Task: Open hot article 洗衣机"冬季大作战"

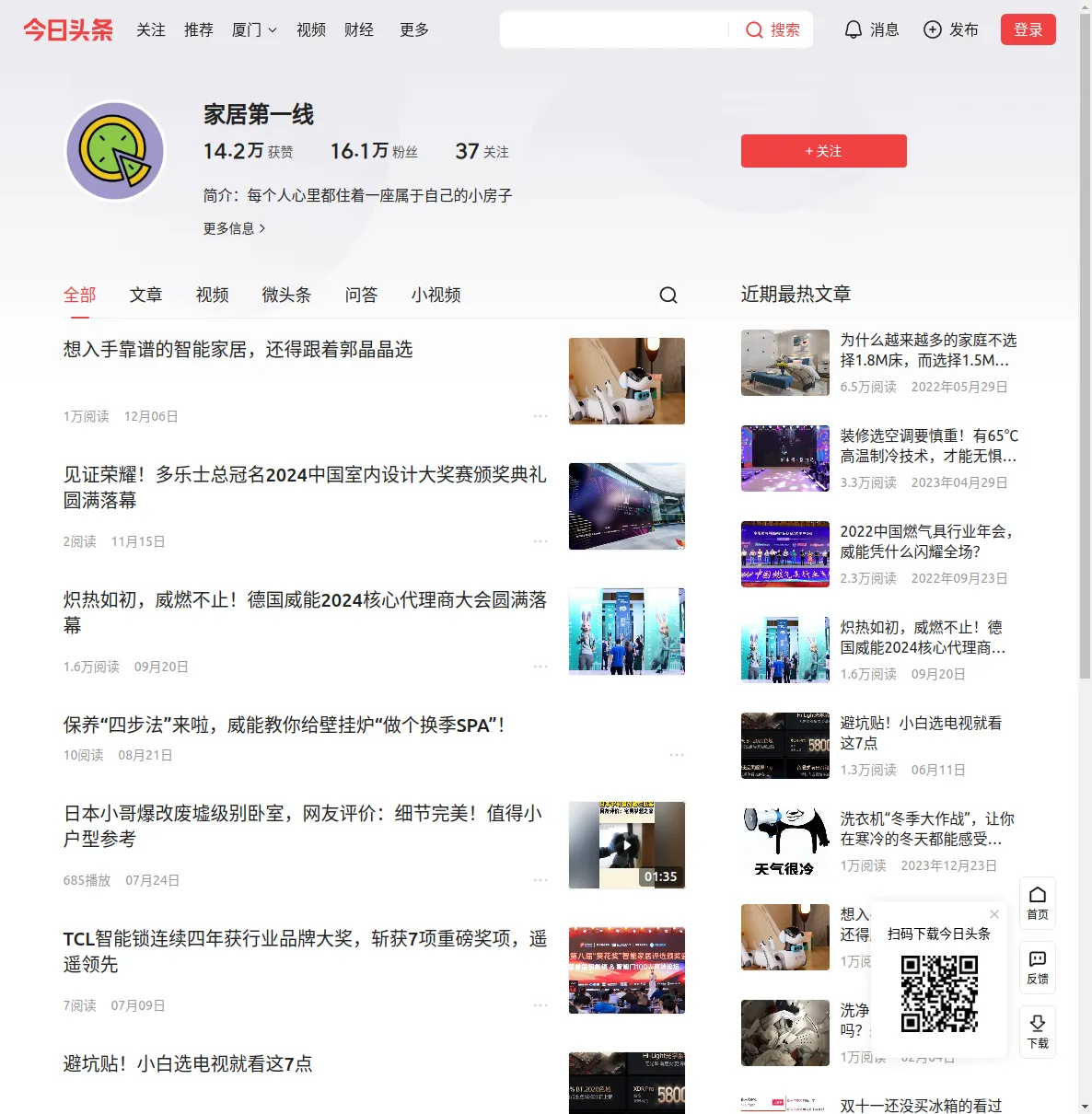Action: click(x=927, y=829)
